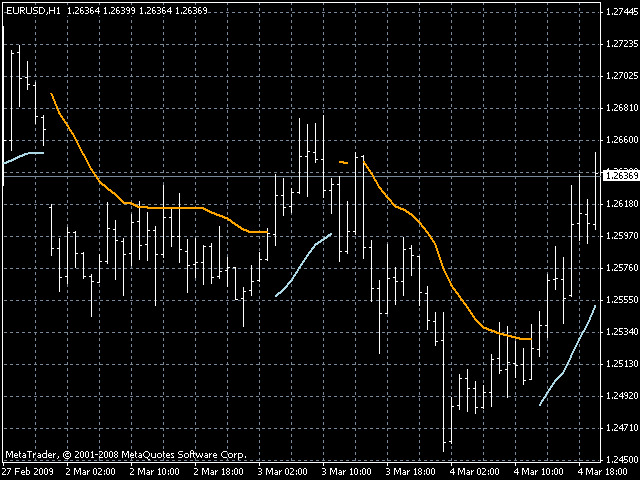Click the 27 Feb 2009 date label
The height and width of the screenshot is (480, 640).
pos(28,472)
